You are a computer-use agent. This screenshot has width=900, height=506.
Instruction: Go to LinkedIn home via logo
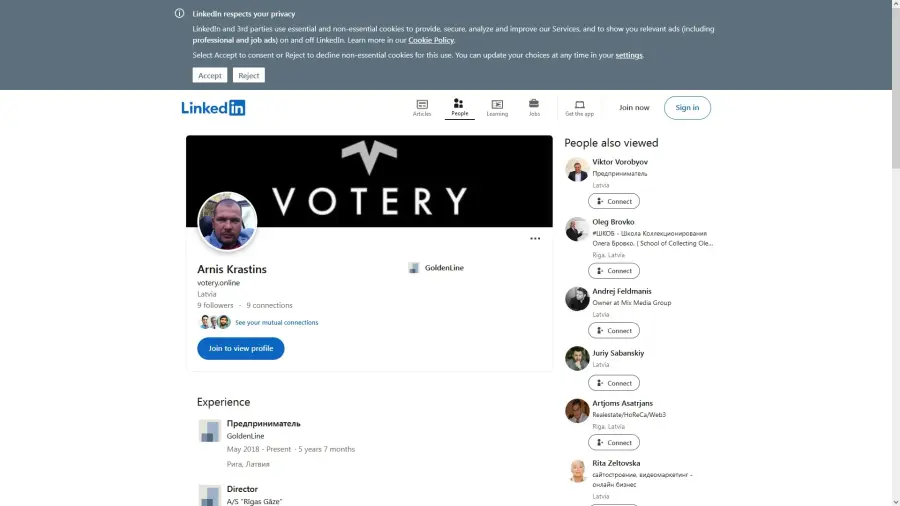[213, 108]
